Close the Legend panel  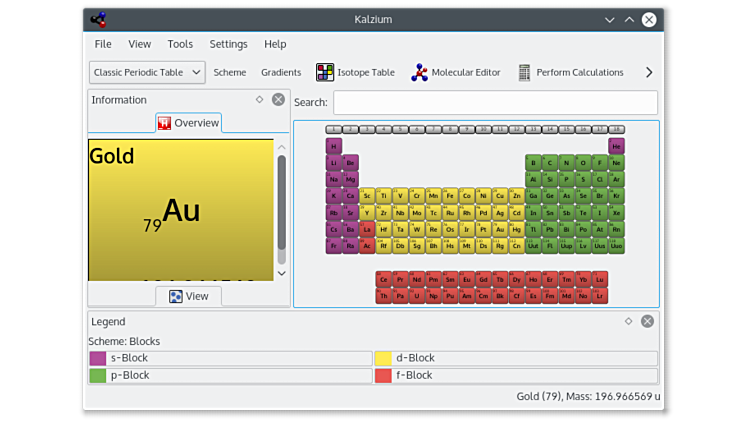click(x=647, y=321)
